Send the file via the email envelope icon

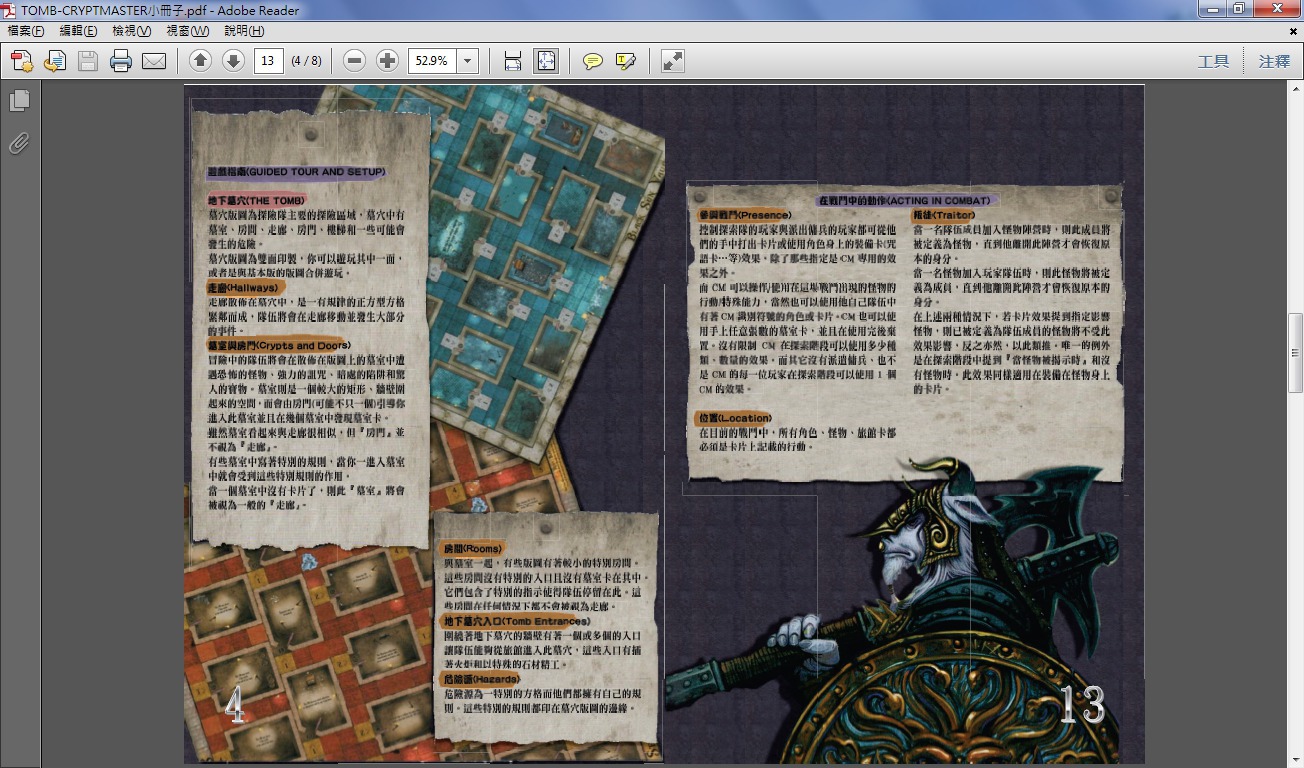coord(154,61)
